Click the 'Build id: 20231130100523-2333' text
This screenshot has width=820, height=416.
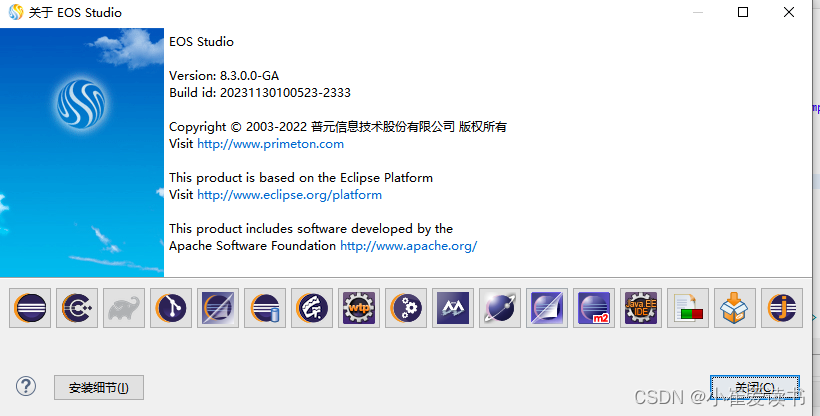(x=260, y=93)
